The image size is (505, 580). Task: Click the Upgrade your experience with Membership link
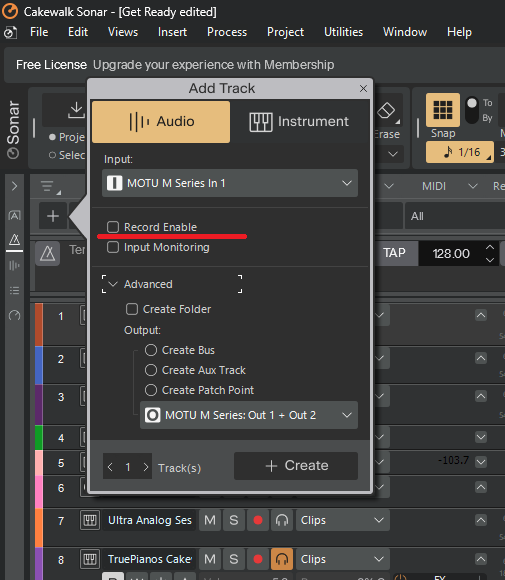pyautogui.click(x=213, y=65)
